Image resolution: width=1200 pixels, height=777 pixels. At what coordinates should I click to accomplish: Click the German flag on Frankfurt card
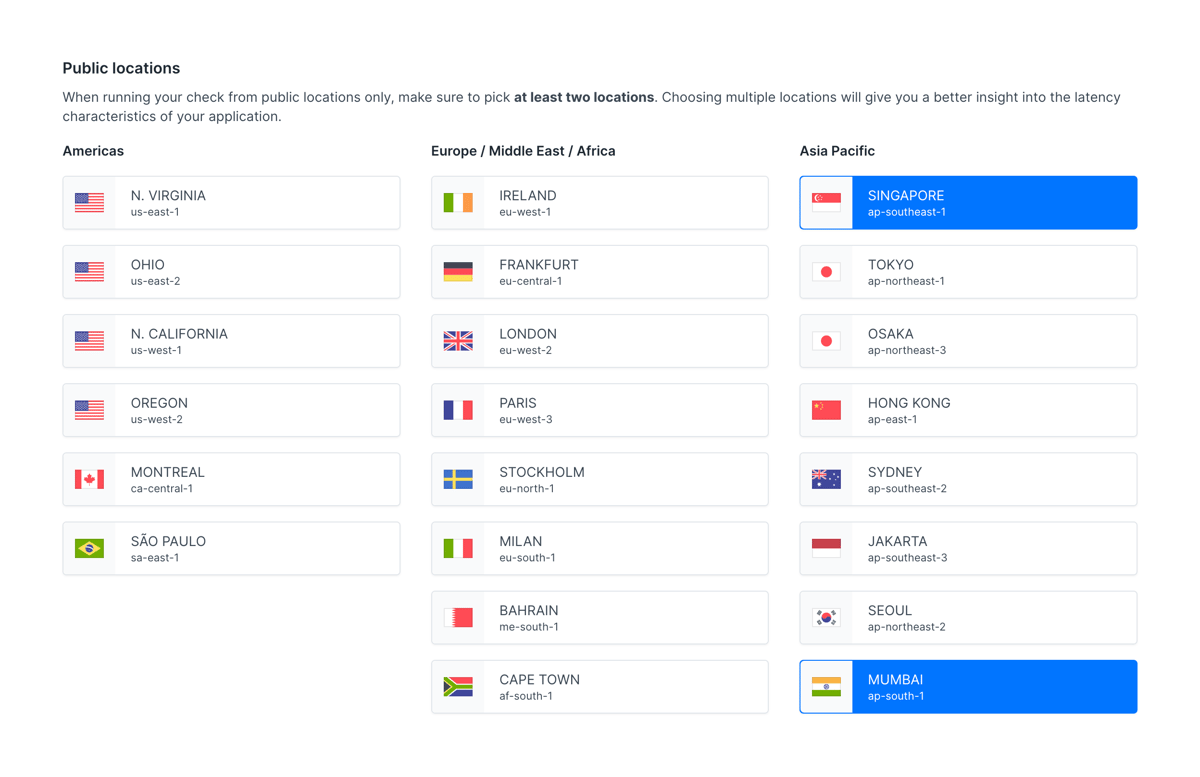pyautogui.click(x=457, y=271)
